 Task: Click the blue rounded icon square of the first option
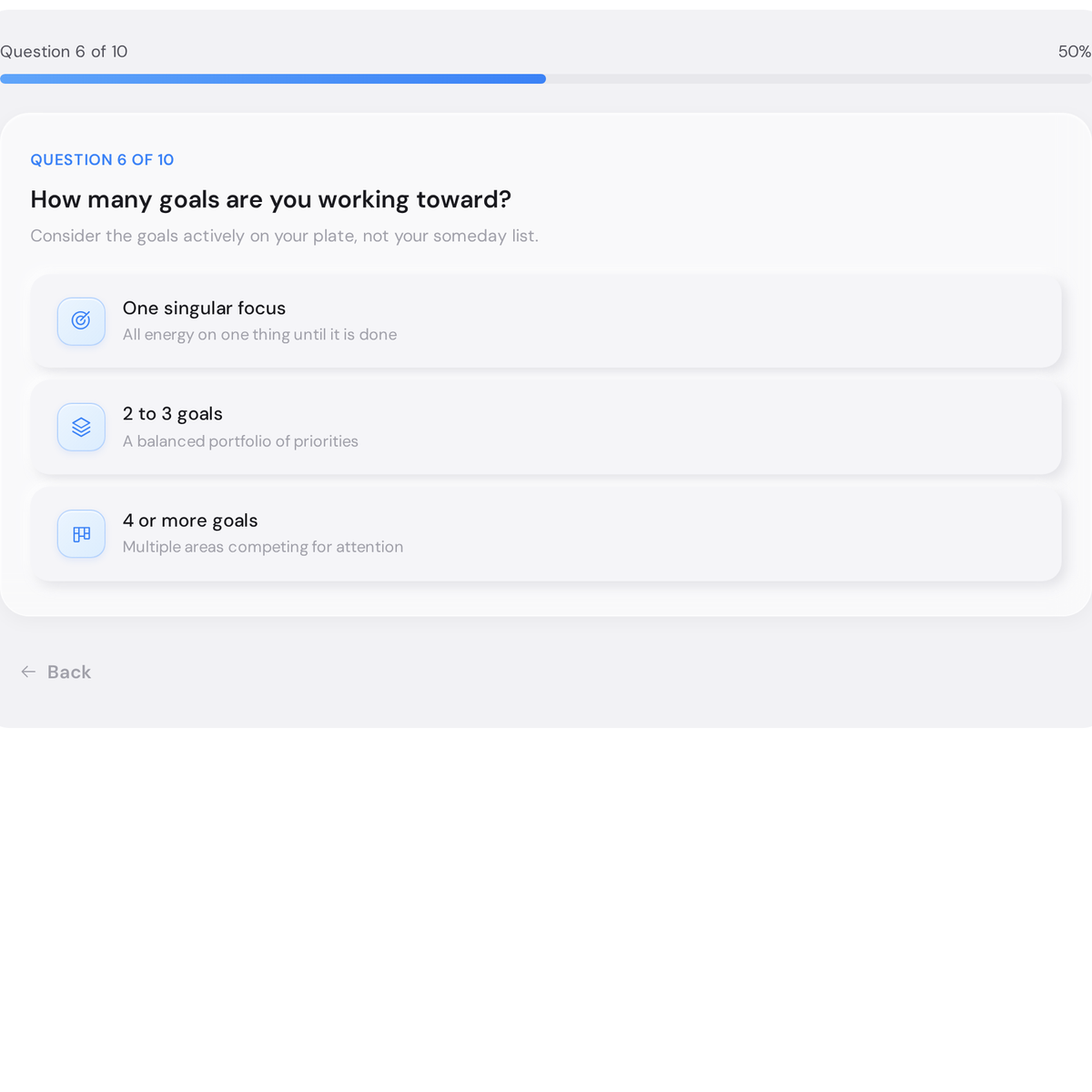point(81,321)
